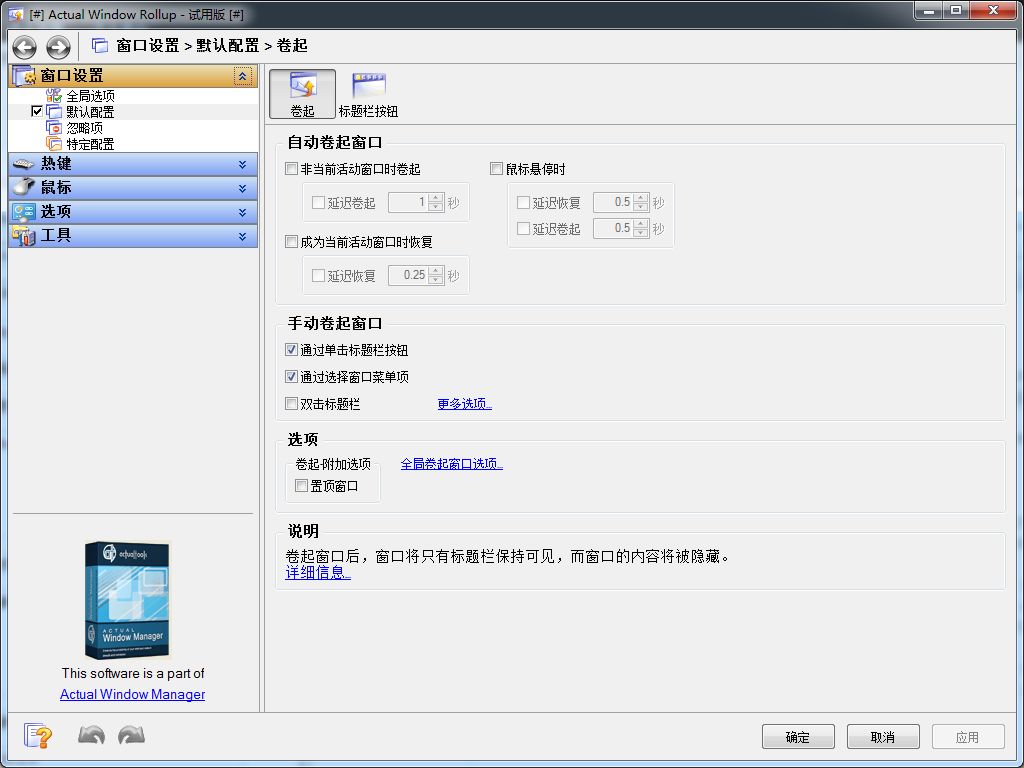The image size is (1024, 768).
Task: Go back with the left arrow button
Action: (25, 46)
